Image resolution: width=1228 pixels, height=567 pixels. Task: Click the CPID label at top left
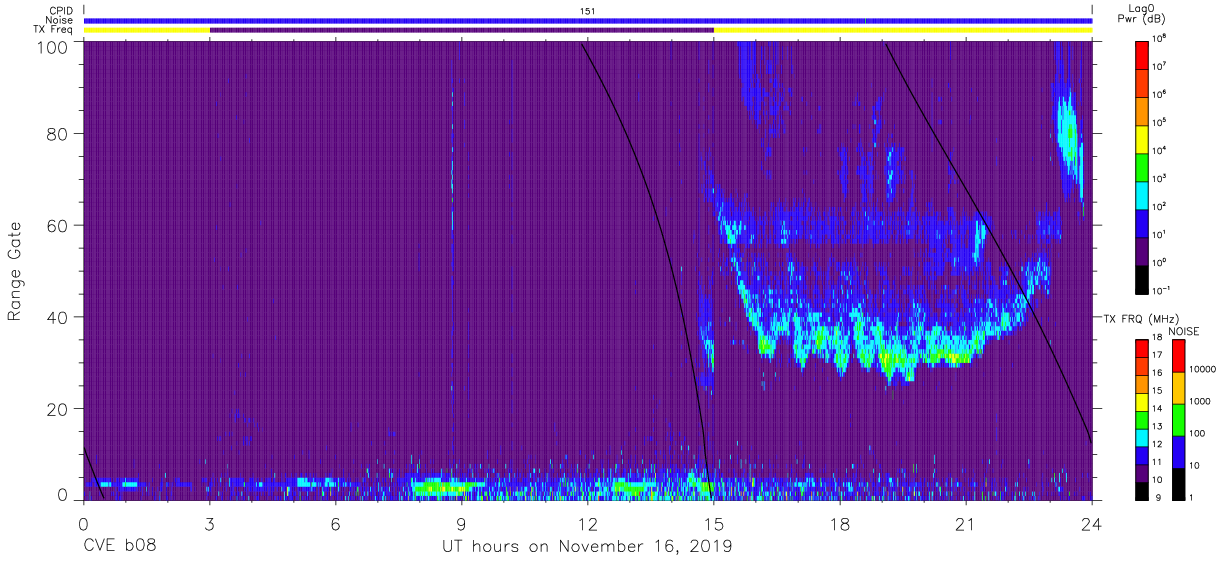click(x=61, y=10)
